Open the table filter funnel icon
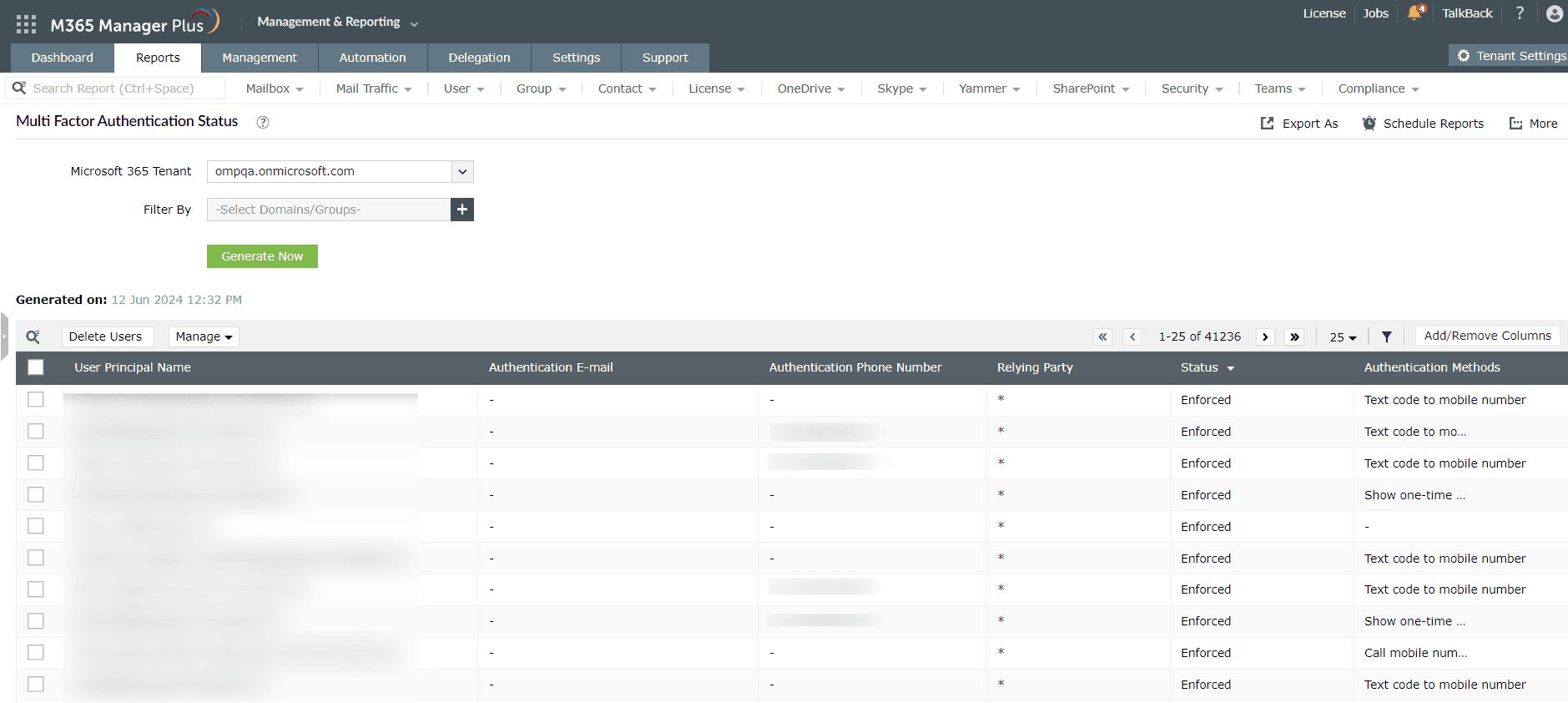This screenshot has width=1568, height=703. point(1386,336)
